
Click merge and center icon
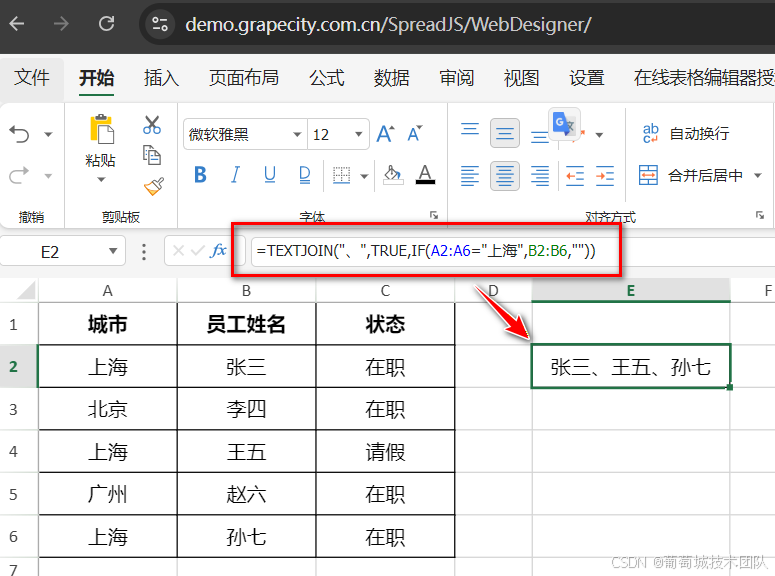tap(648, 175)
